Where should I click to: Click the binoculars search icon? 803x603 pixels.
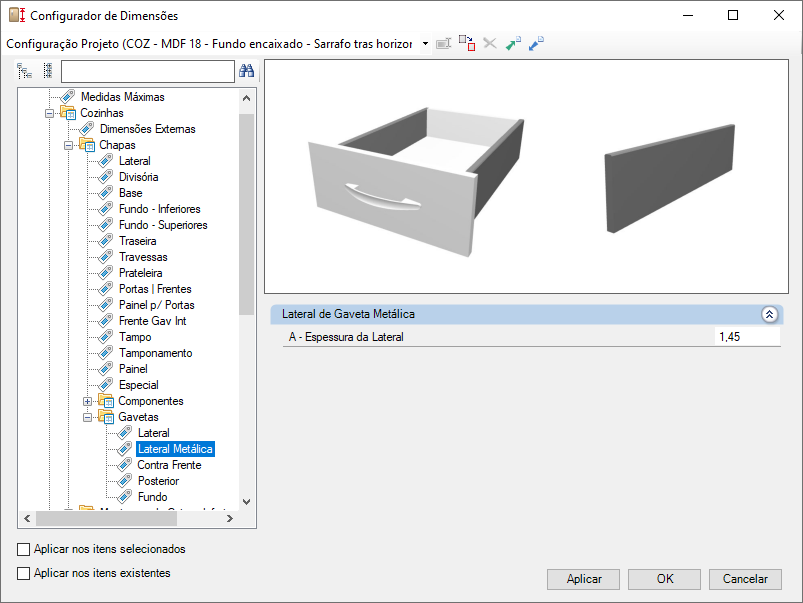(246, 71)
